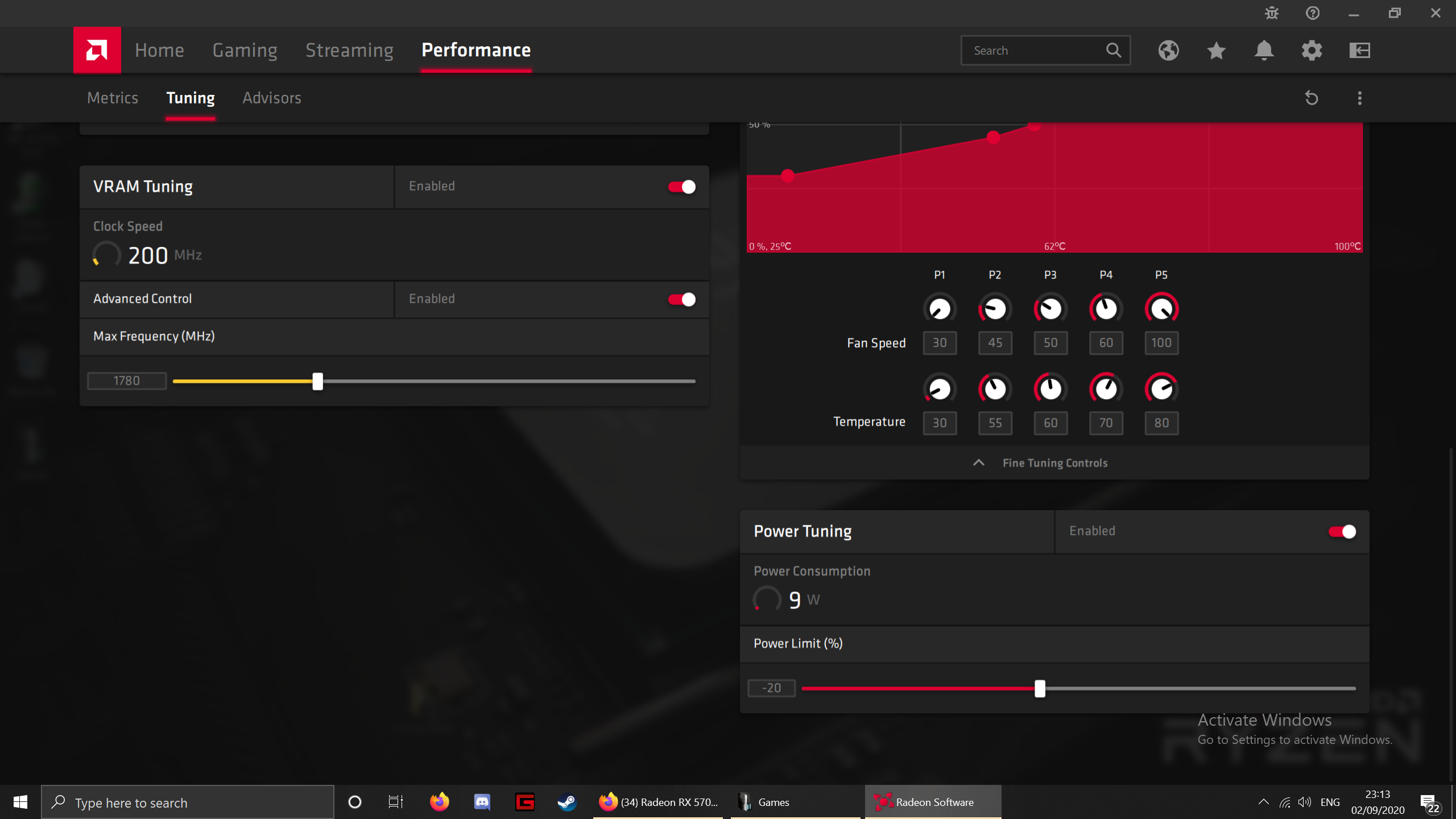
Task: Click the reset tuning arrow icon
Action: tap(1312, 98)
